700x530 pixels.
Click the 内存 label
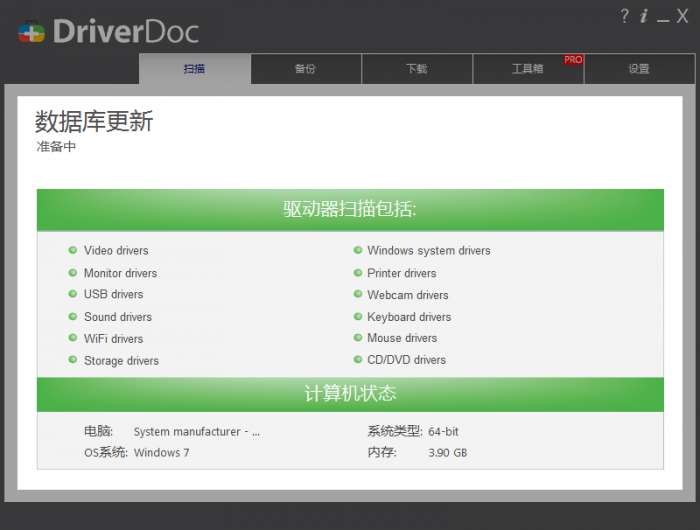pyautogui.click(x=382, y=452)
